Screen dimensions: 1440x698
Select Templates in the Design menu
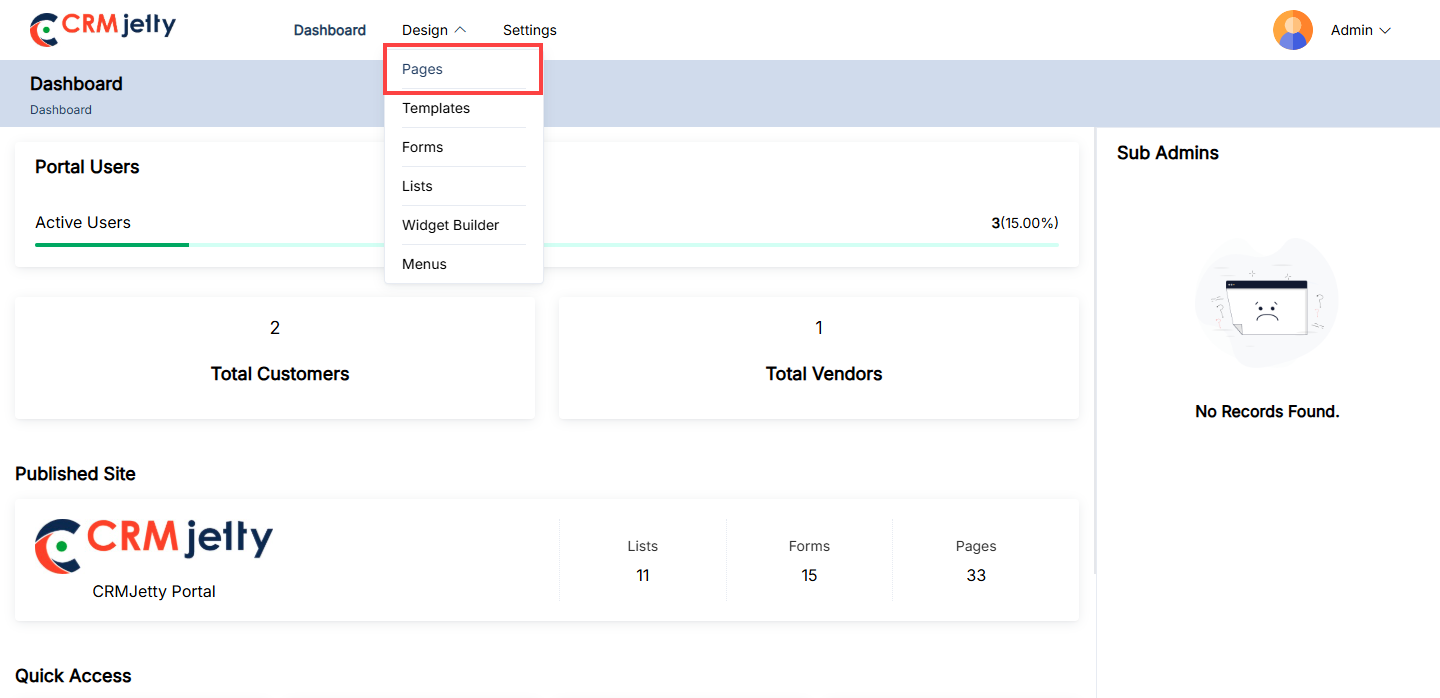(436, 108)
